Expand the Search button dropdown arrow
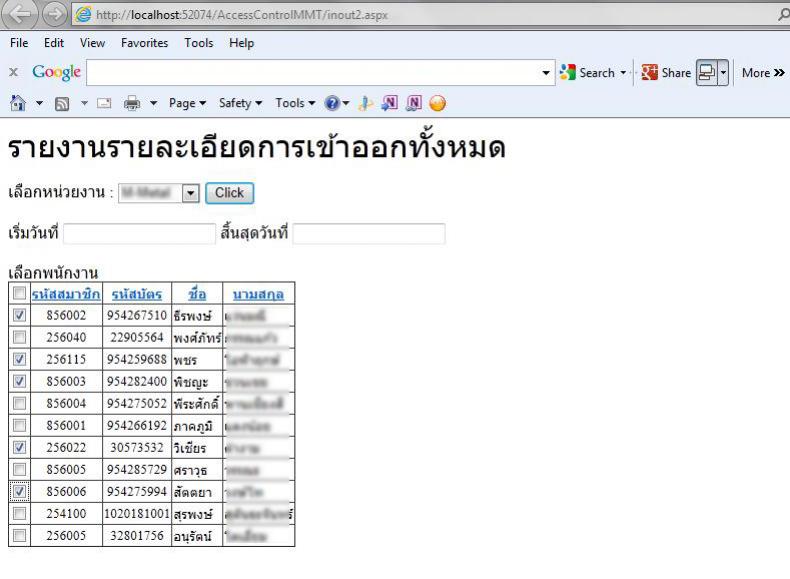 pyautogui.click(x=623, y=73)
